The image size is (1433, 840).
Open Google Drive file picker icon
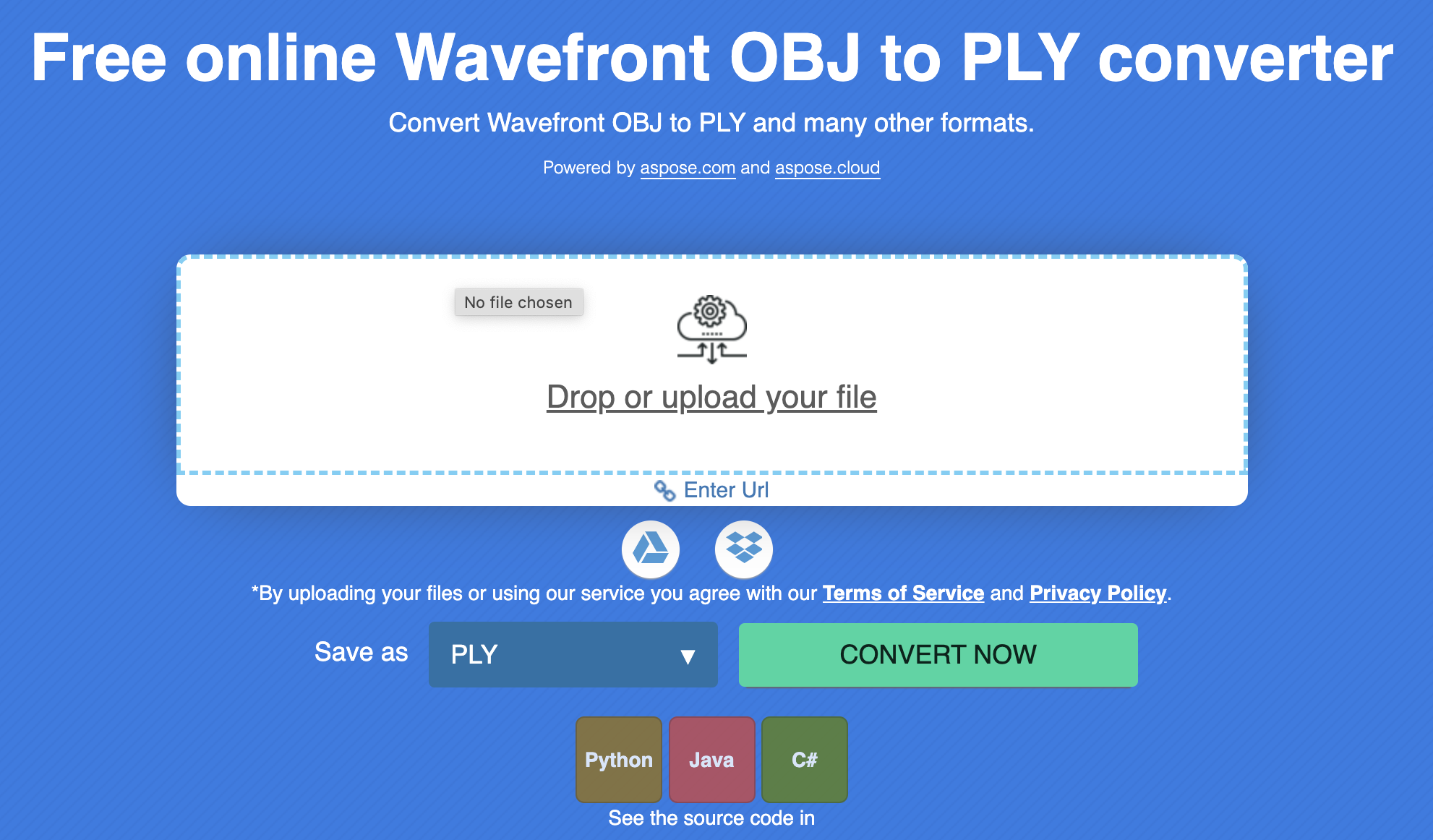[651, 549]
